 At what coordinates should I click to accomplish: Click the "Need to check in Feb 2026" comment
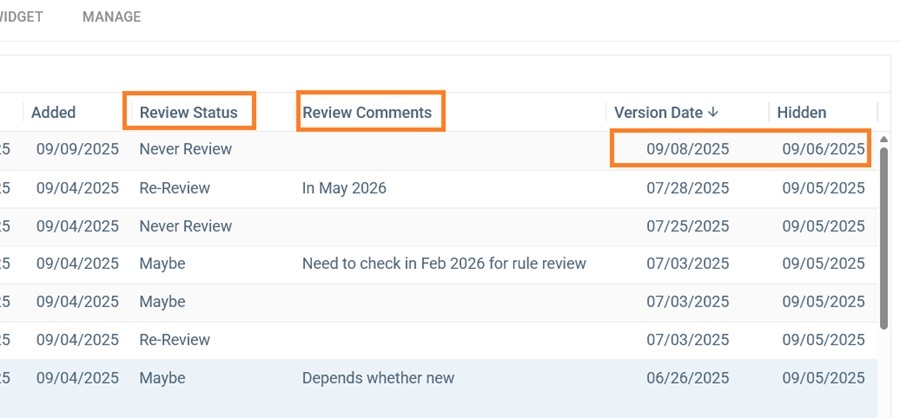click(x=444, y=264)
